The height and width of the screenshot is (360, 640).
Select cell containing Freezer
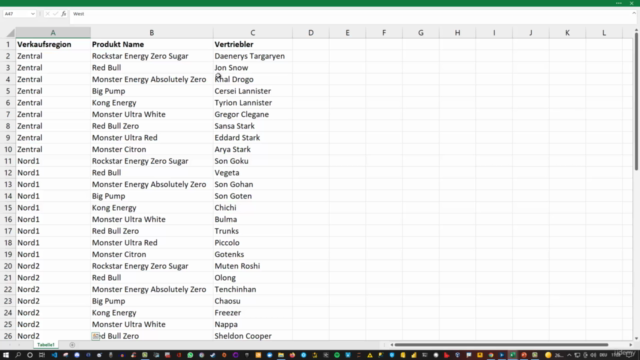coord(253,313)
